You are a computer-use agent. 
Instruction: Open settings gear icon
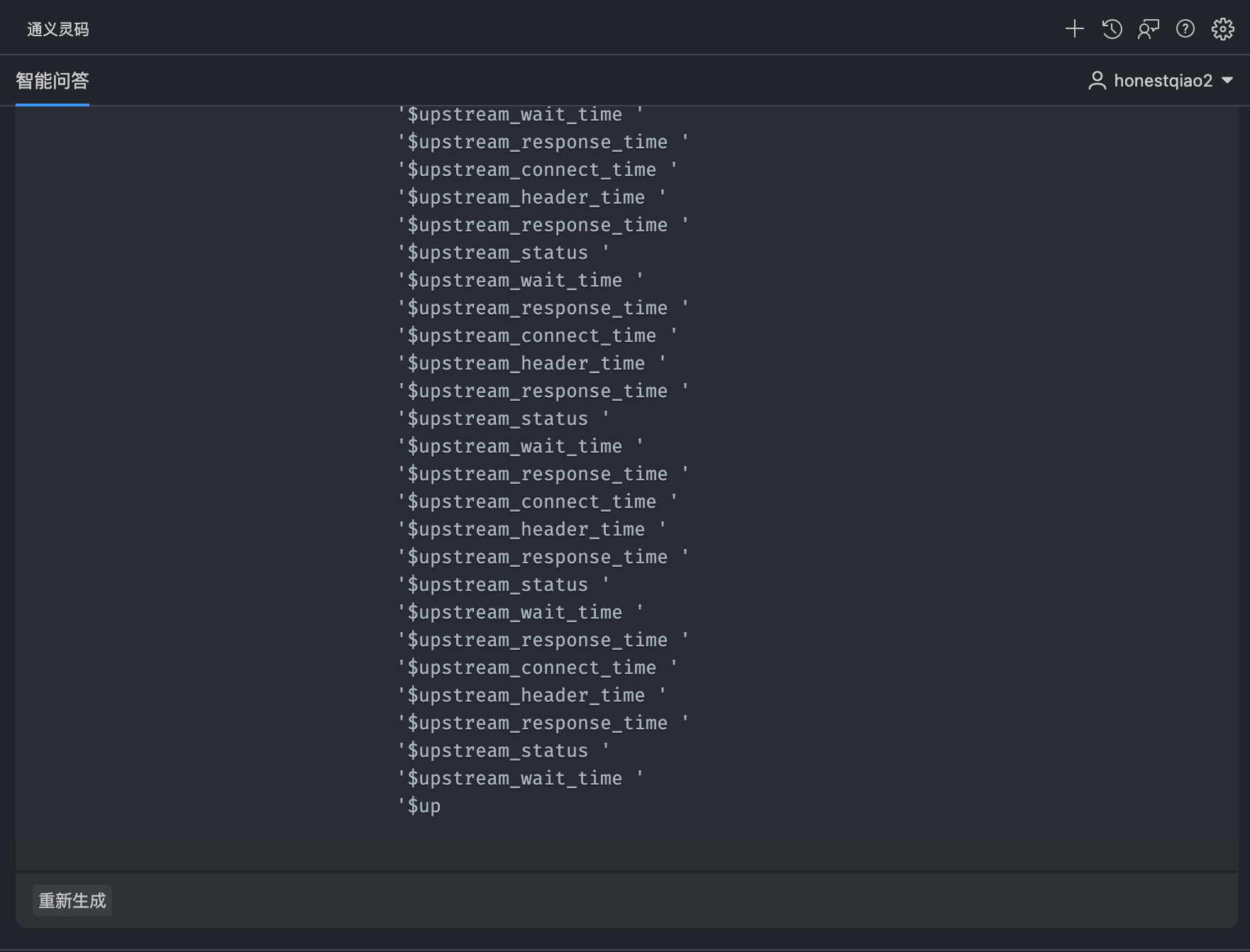click(x=1222, y=29)
